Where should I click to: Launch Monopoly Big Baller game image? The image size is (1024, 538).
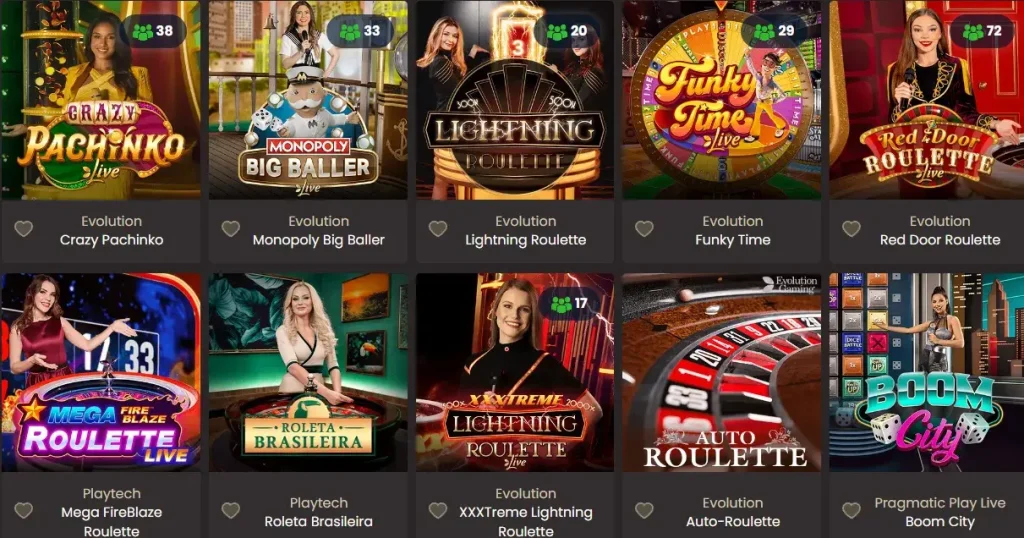click(308, 100)
